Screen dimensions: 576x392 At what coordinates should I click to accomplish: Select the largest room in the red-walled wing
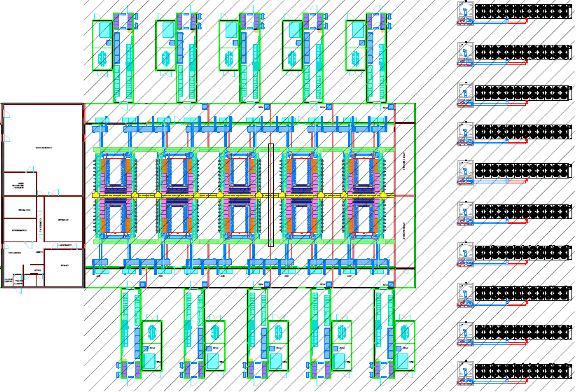tap(43, 150)
